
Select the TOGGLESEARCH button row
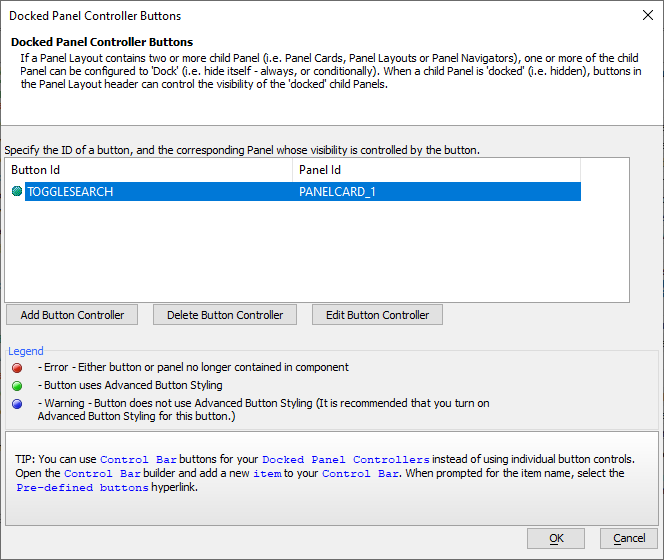pyautogui.click(x=303, y=191)
